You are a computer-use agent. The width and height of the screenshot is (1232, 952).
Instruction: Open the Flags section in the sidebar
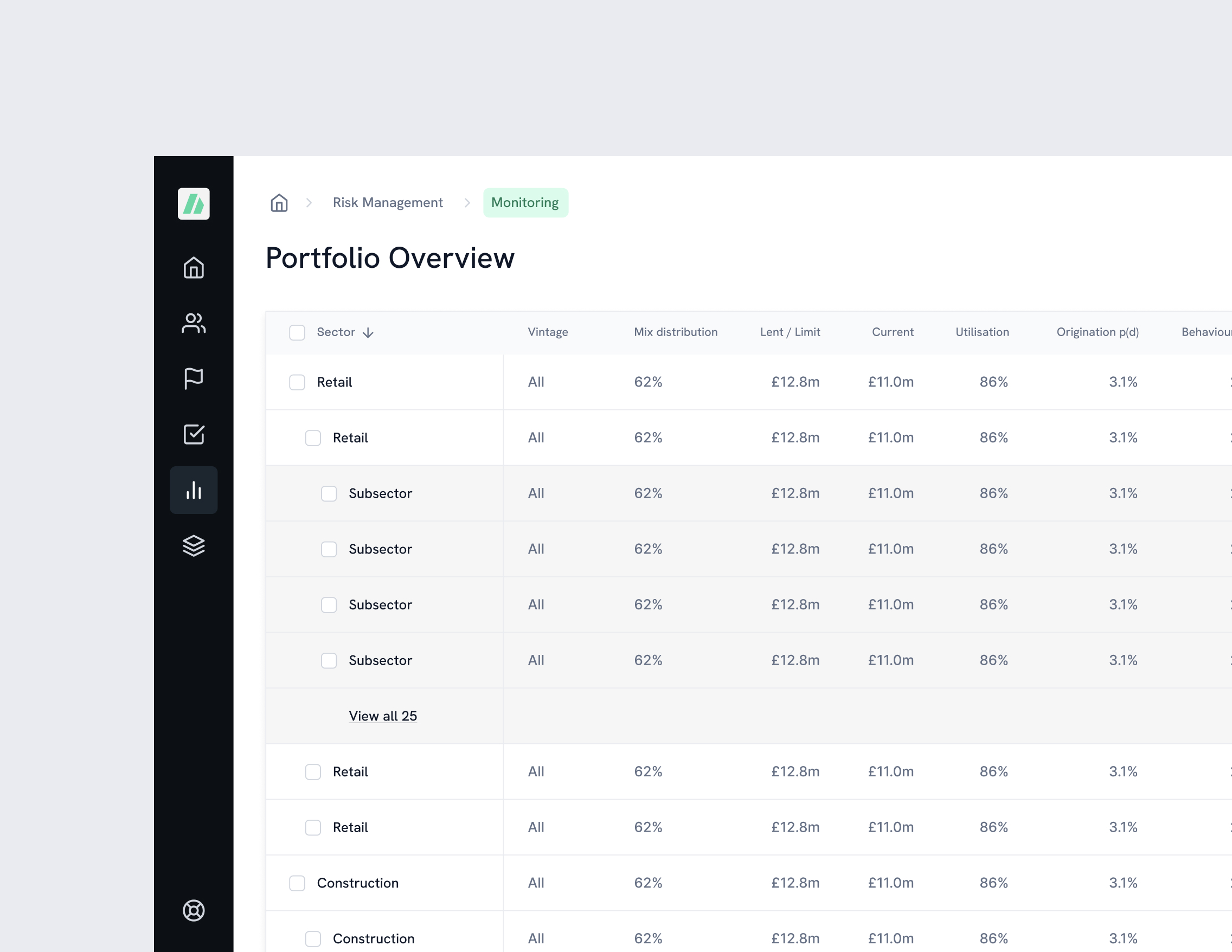pyautogui.click(x=194, y=378)
